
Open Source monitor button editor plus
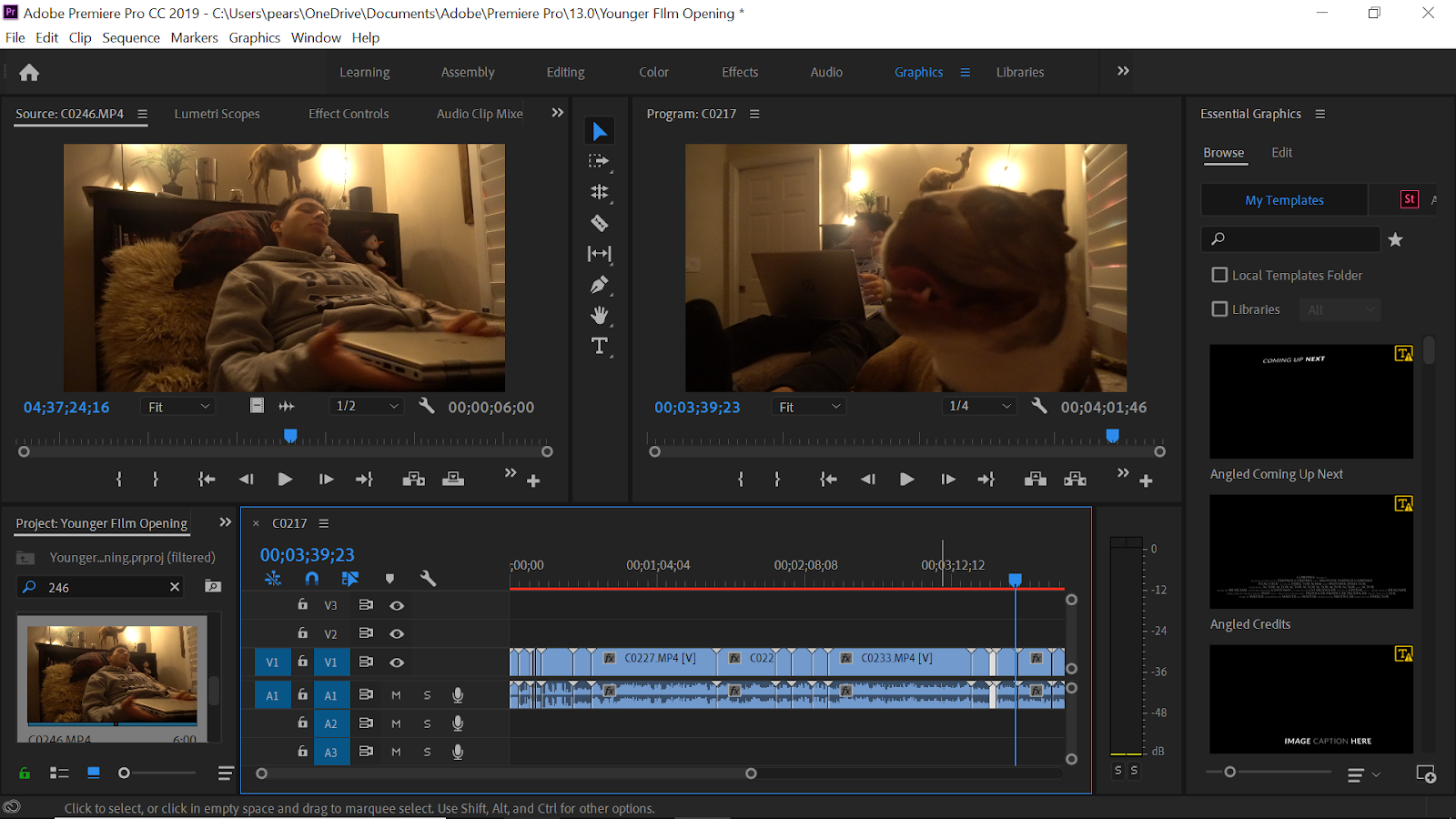tap(533, 480)
